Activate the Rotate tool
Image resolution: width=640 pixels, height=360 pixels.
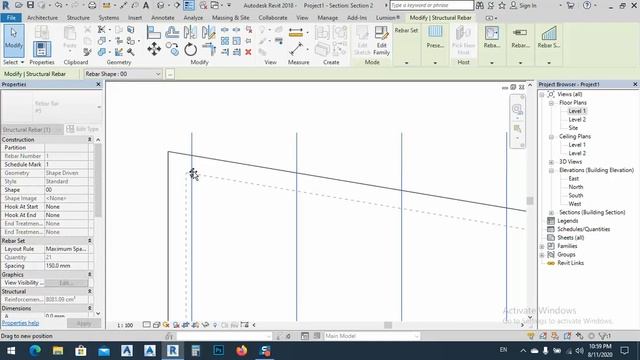(190, 49)
